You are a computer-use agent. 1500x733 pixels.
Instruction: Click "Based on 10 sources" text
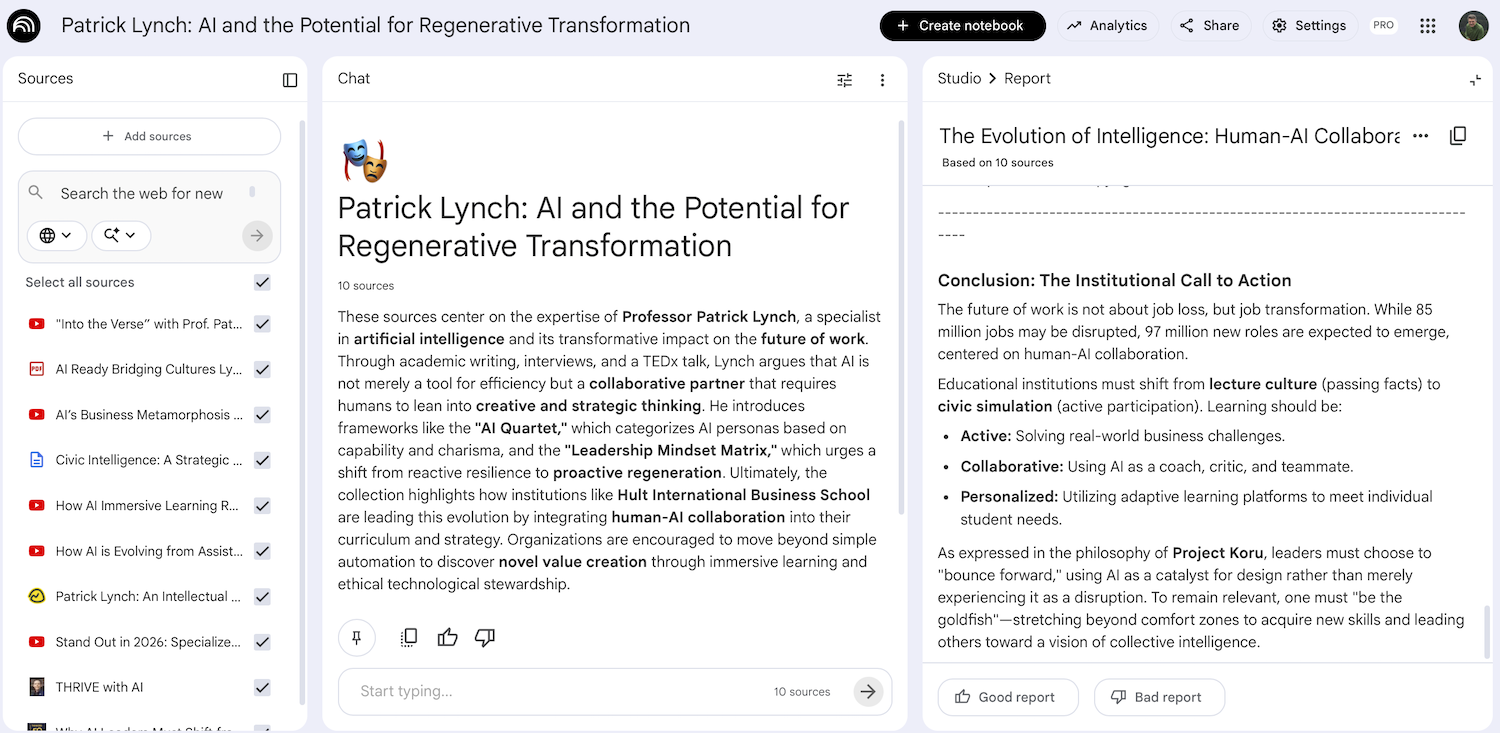[997, 163]
